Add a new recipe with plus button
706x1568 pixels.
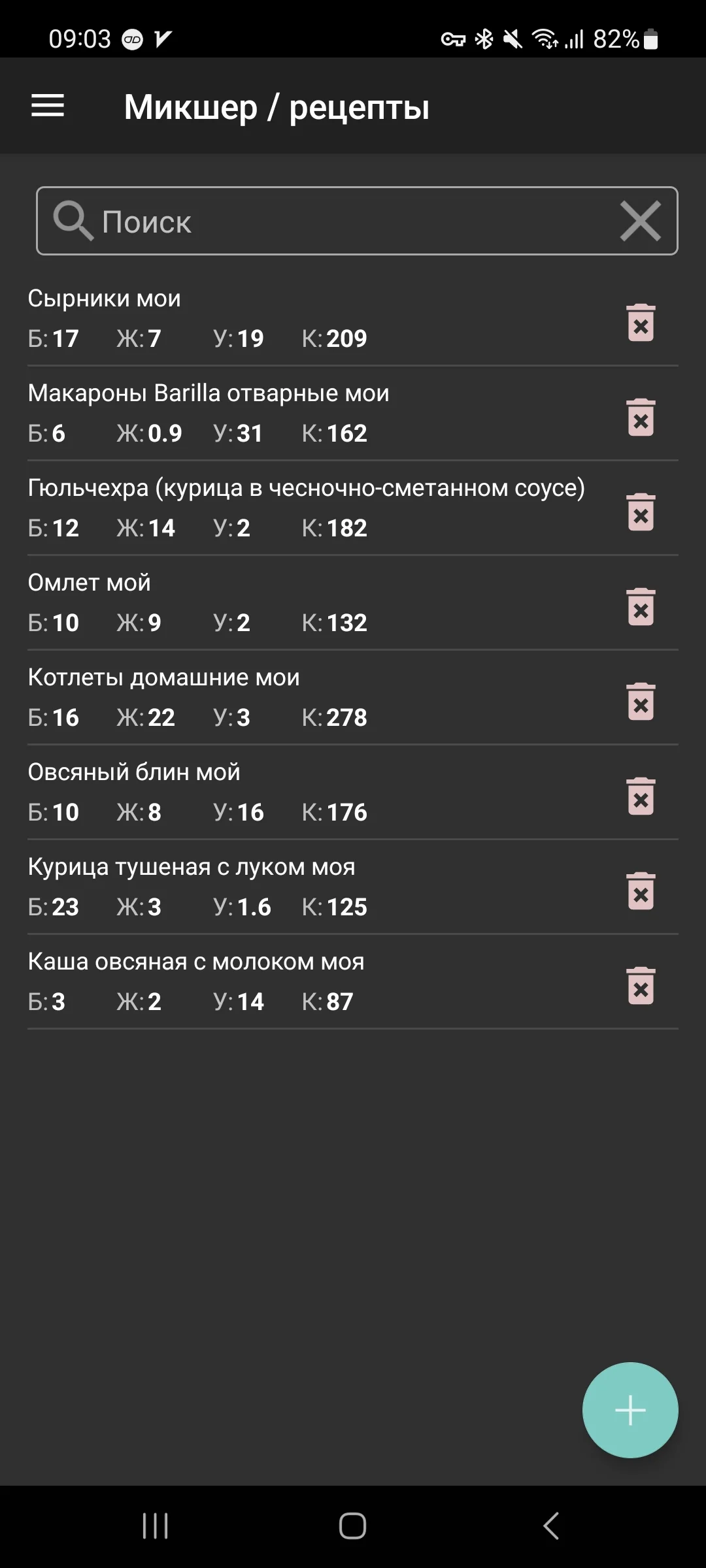point(630,1410)
